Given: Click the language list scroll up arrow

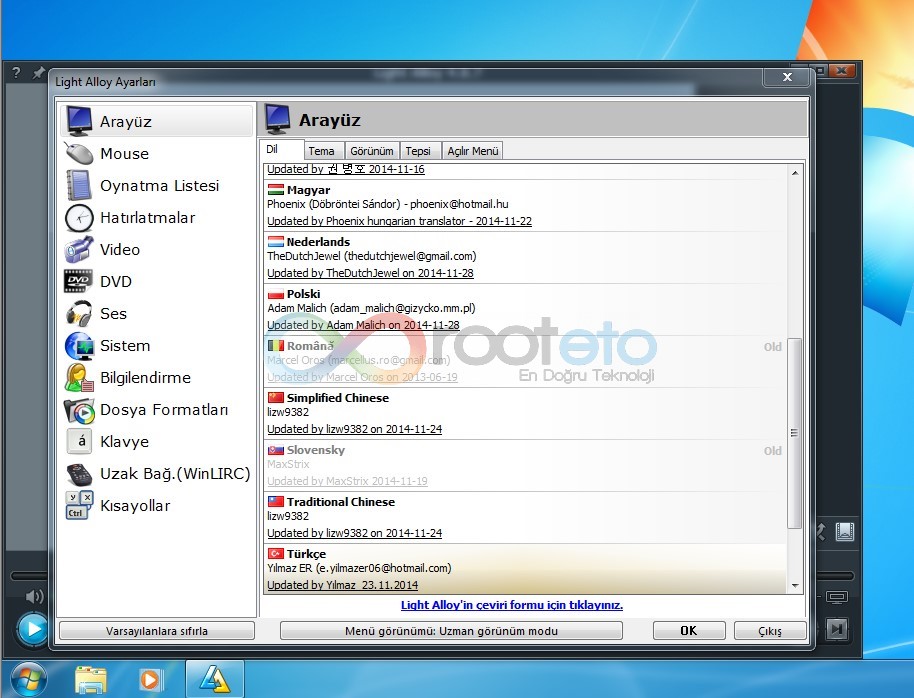Looking at the screenshot, I should 795,173.
